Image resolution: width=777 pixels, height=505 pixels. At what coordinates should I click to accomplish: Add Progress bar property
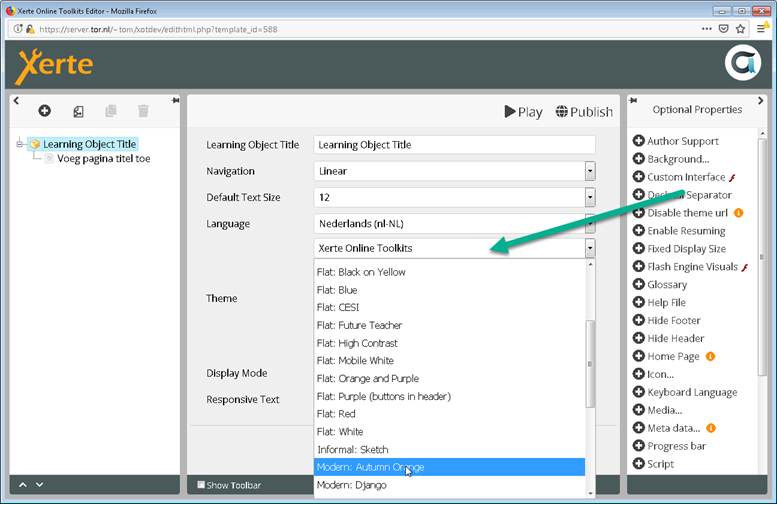tap(669, 446)
